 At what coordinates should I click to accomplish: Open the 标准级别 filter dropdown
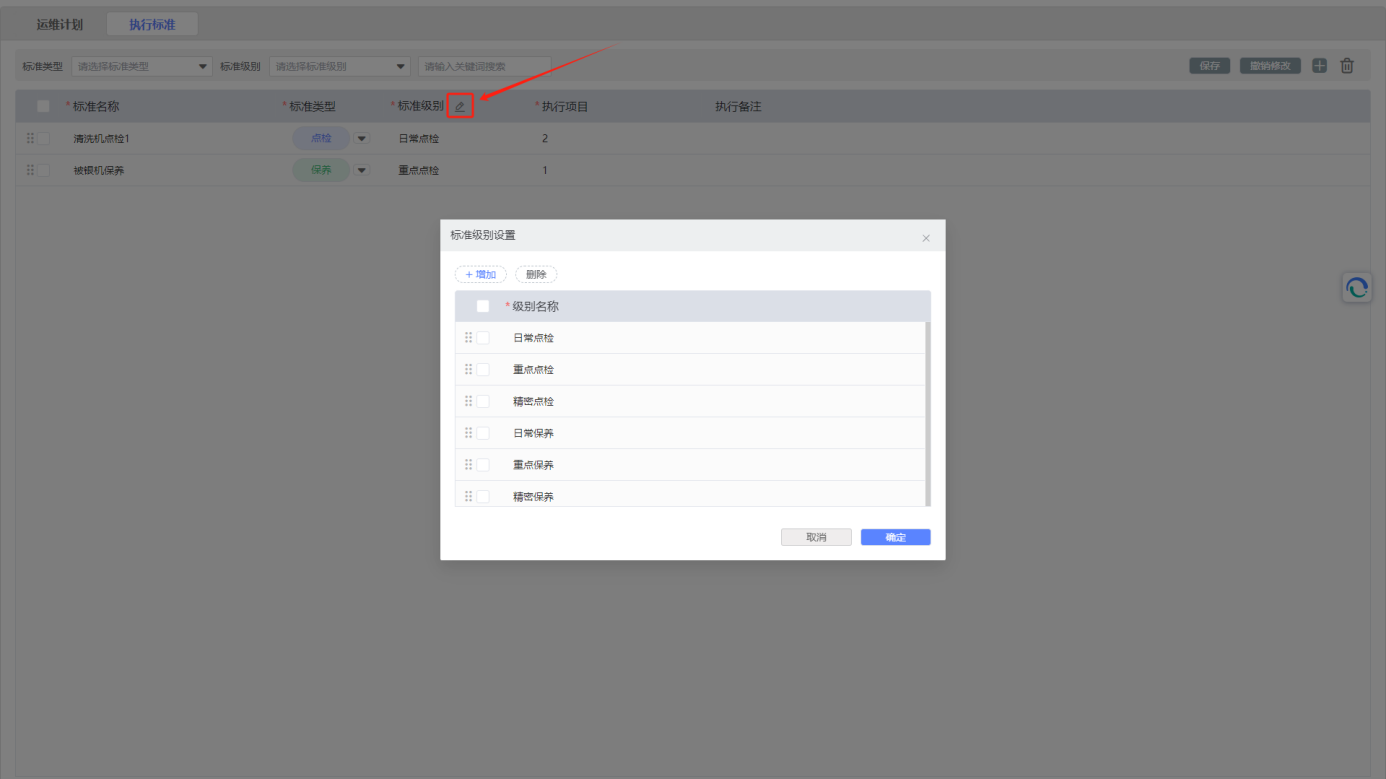tap(340, 67)
